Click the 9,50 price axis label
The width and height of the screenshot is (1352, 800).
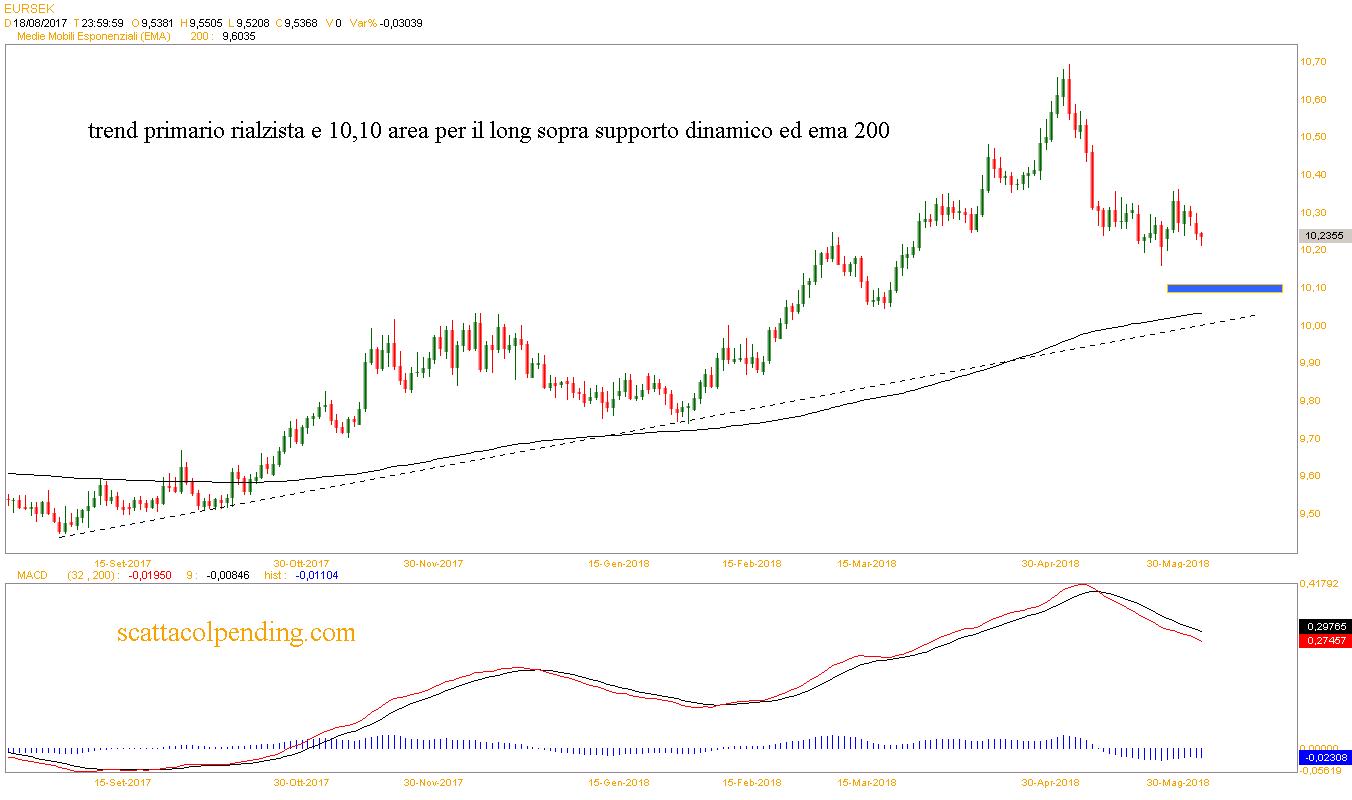[x=1312, y=514]
